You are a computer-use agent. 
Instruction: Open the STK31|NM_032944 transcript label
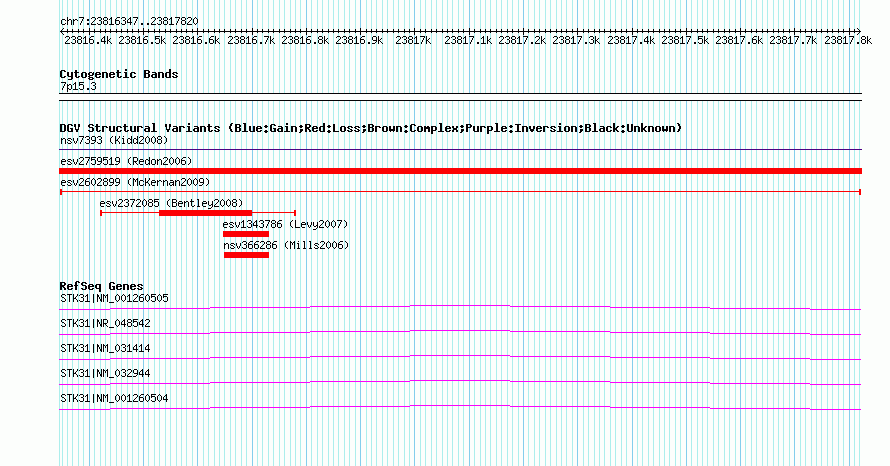[105, 373]
